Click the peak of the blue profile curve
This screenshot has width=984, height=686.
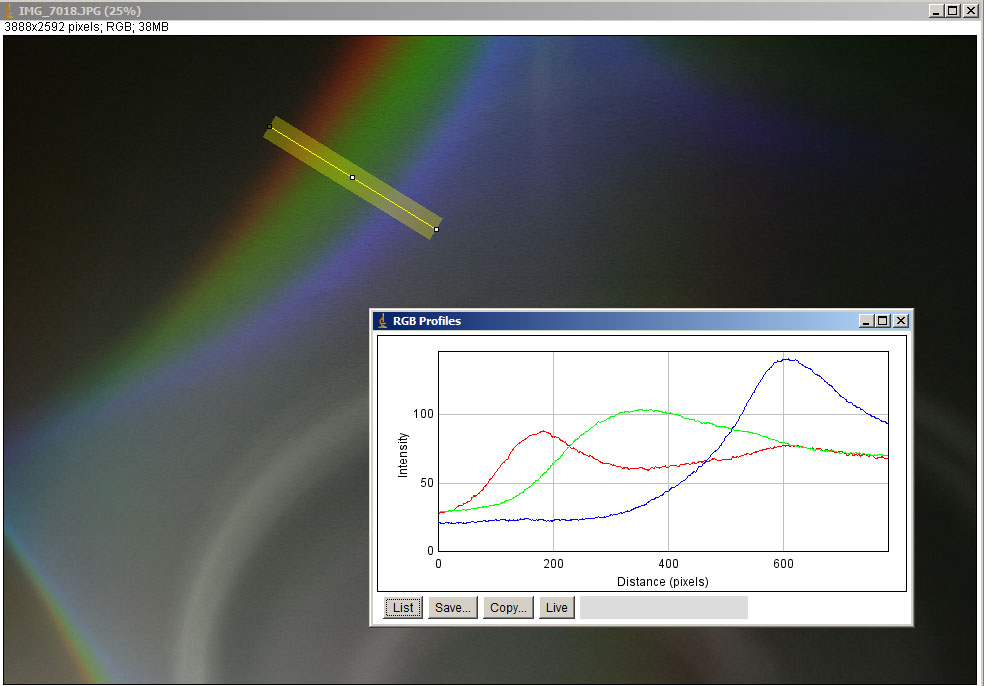787,359
